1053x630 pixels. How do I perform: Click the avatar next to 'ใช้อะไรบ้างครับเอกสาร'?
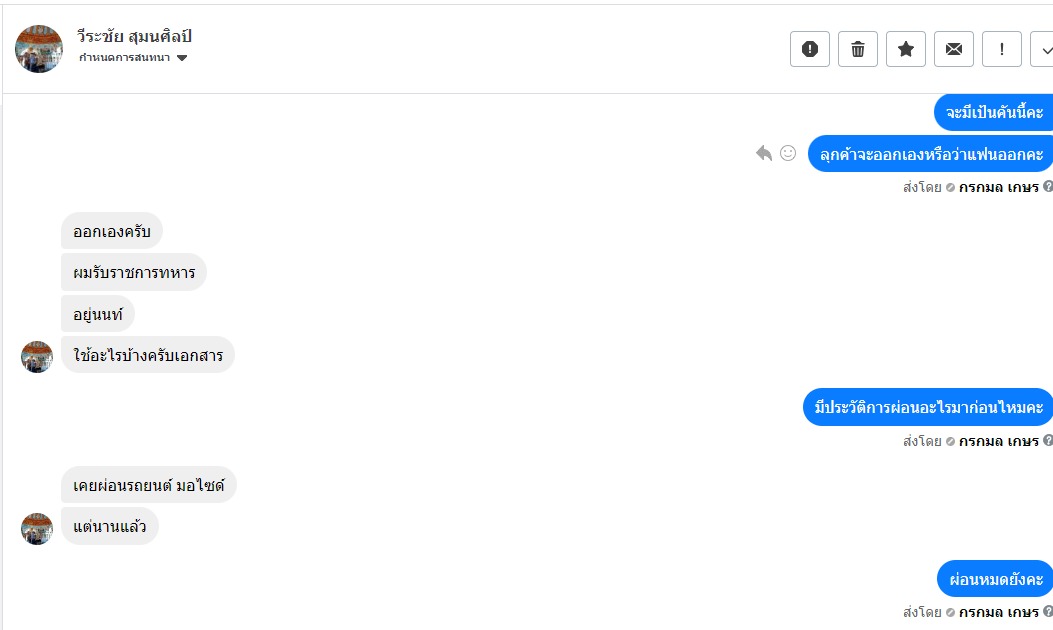[x=37, y=357]
